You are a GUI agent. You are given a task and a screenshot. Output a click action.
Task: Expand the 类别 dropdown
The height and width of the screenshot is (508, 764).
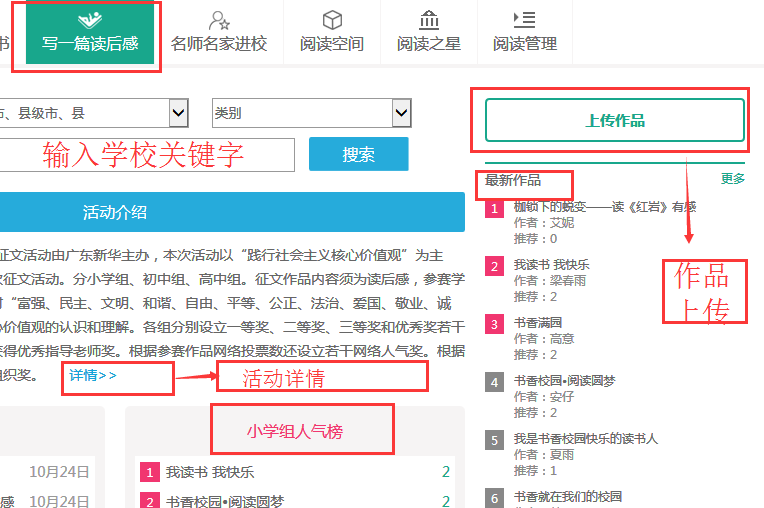click(x=311, y=113)
